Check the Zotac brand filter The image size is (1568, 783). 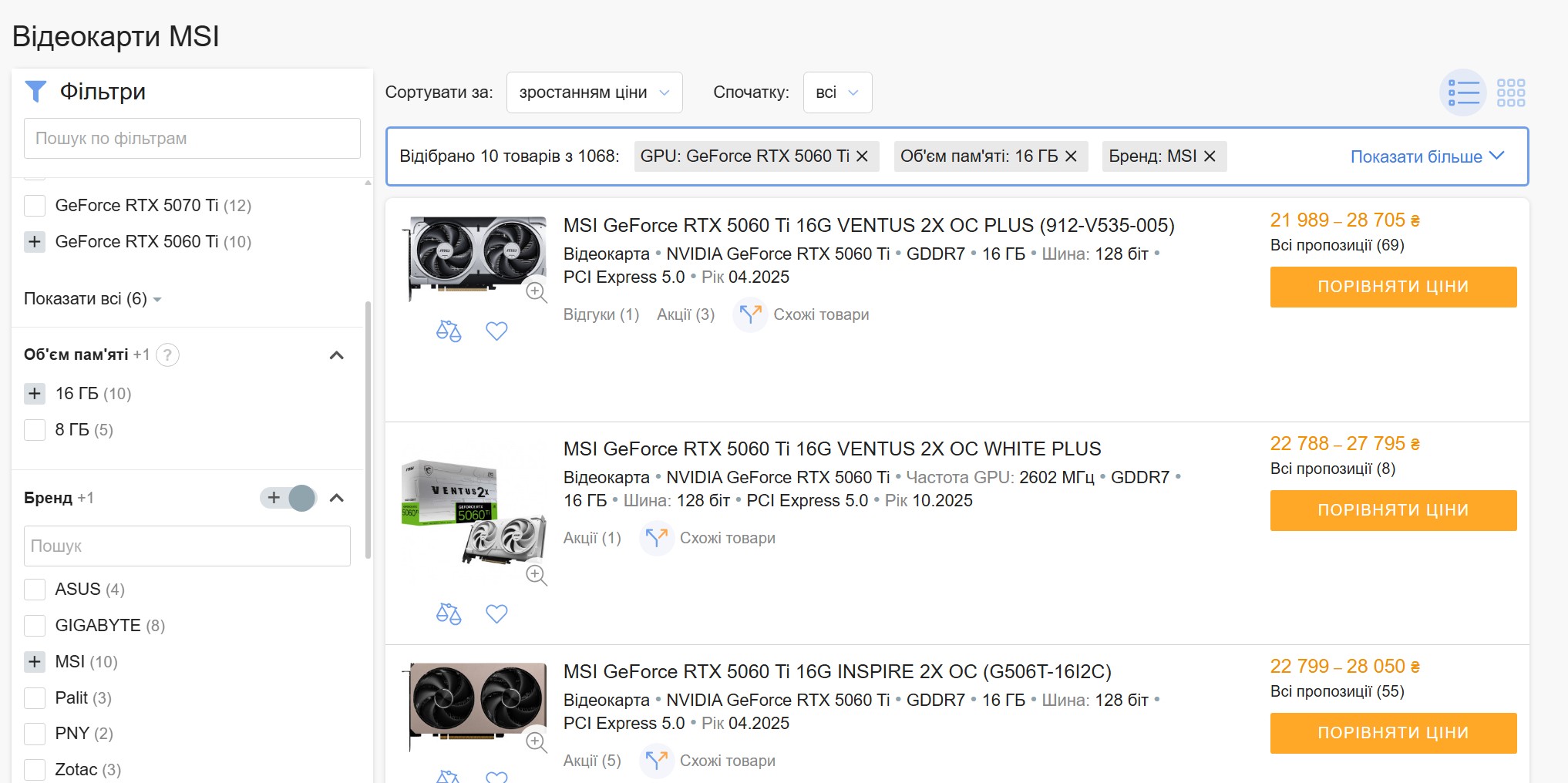tap(35, 770)
